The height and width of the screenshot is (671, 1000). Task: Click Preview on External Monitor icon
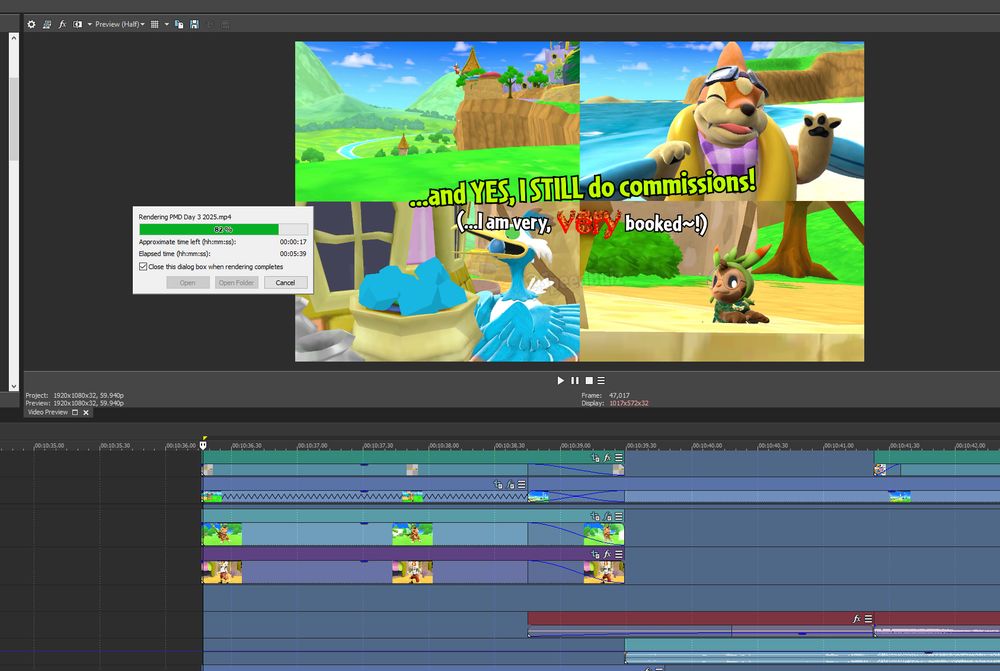[x=47, y=24]
